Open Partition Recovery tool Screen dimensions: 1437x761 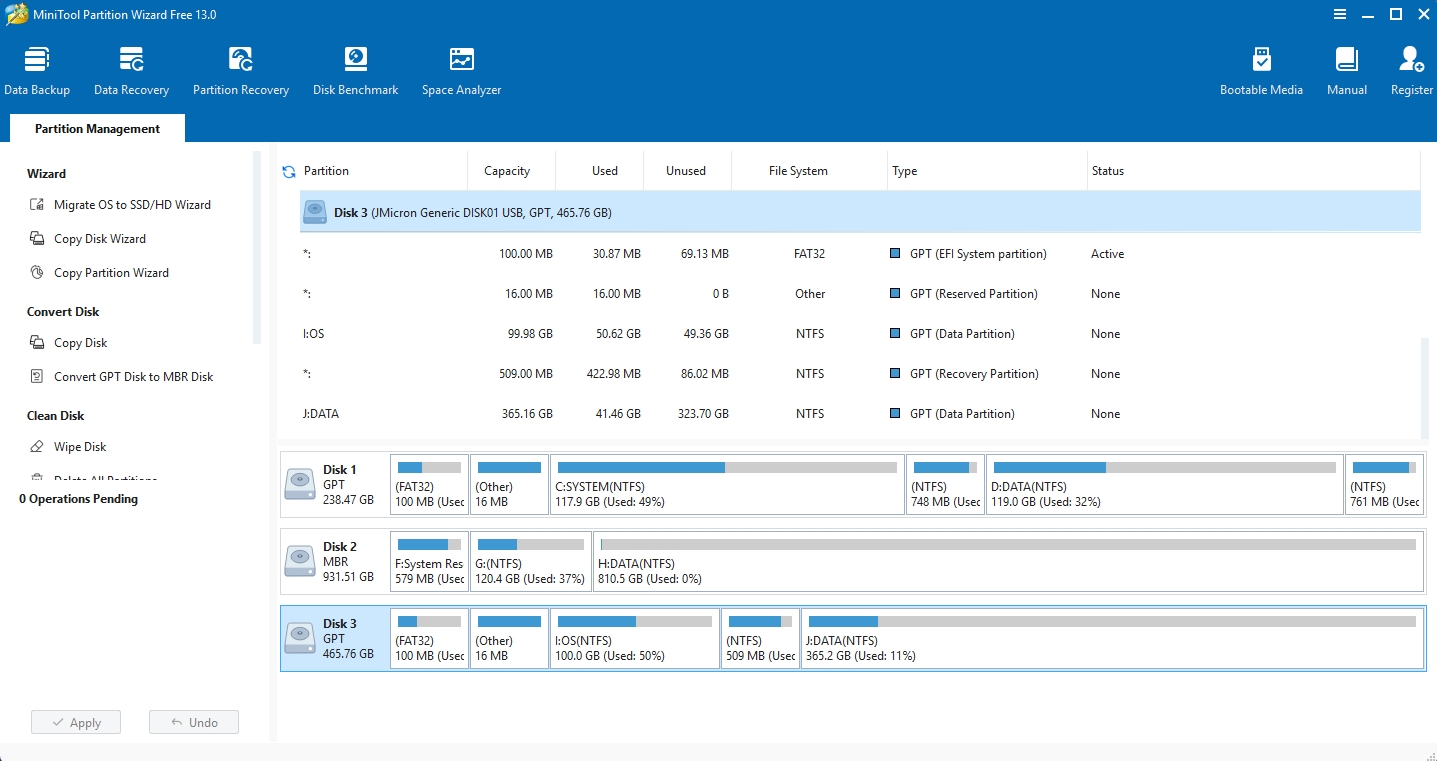241,71
